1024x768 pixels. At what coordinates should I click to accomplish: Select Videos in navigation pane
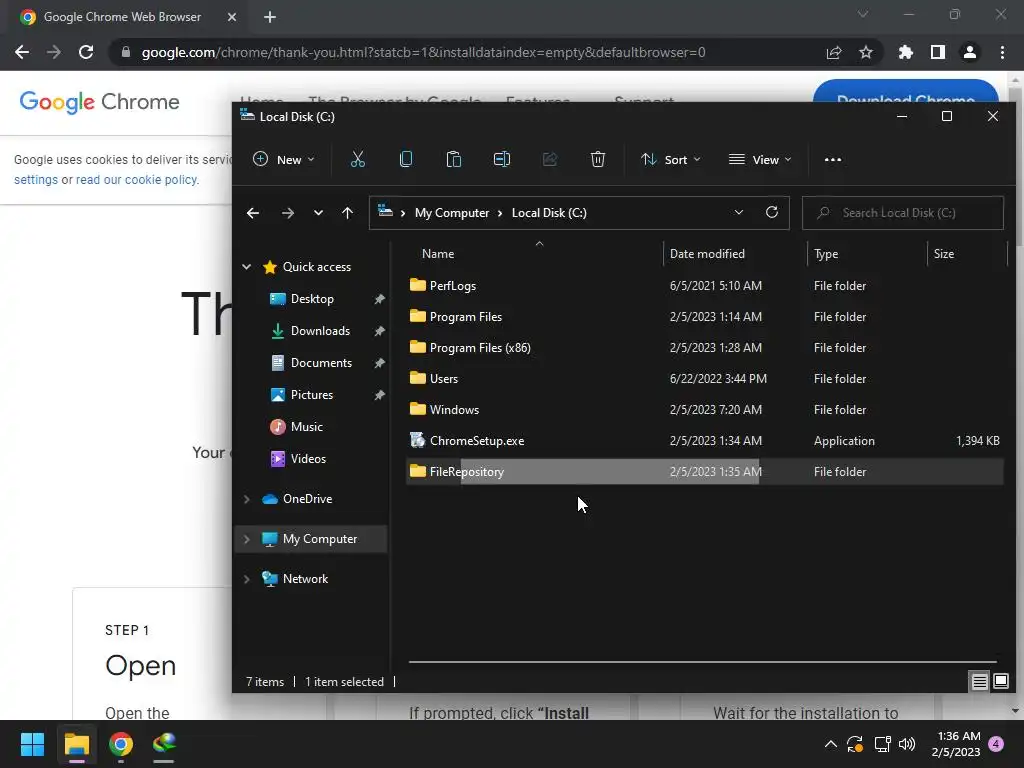[x=308, y=458]
